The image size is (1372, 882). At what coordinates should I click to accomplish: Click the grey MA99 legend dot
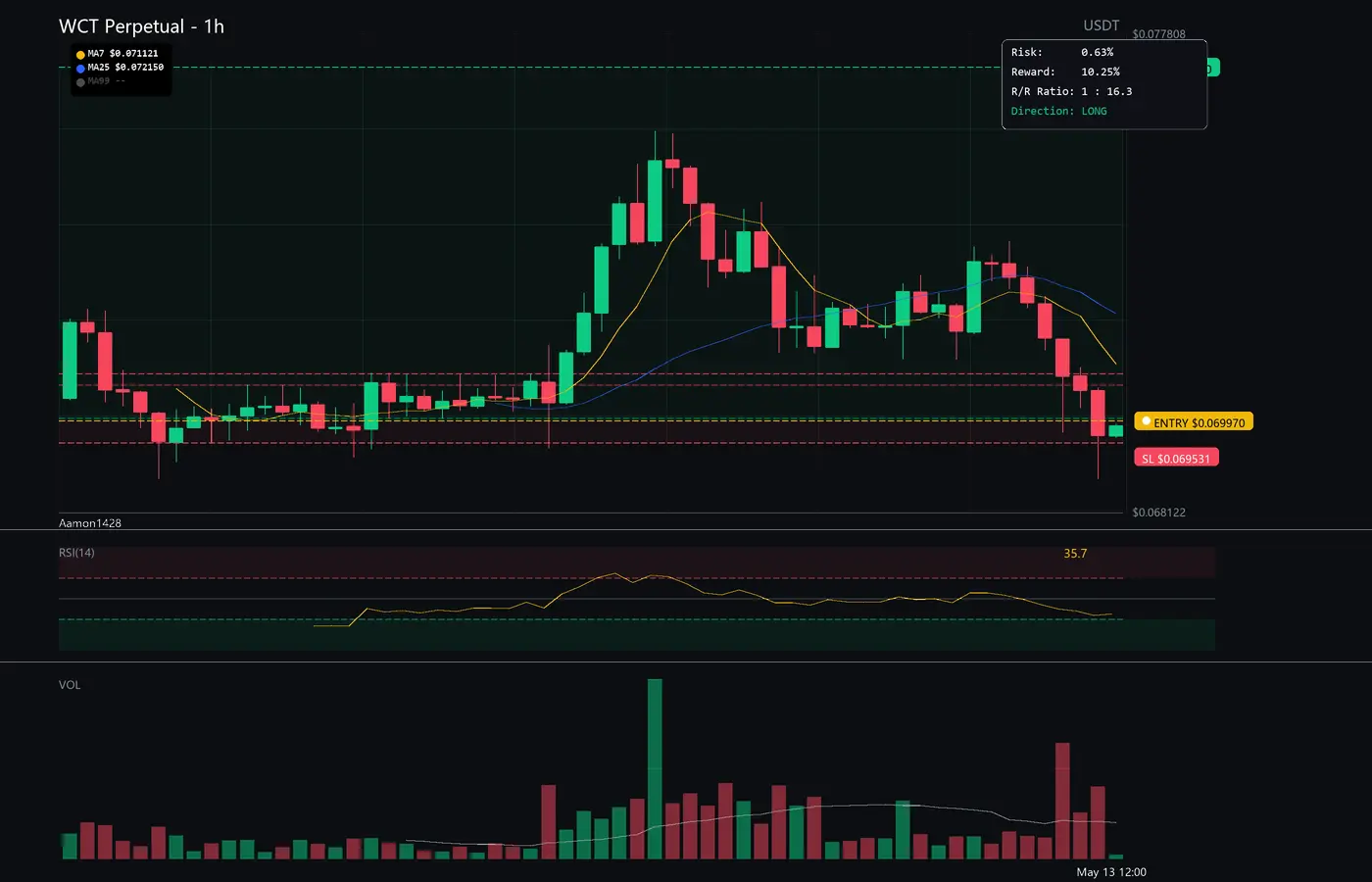click(x=80, y=82)
